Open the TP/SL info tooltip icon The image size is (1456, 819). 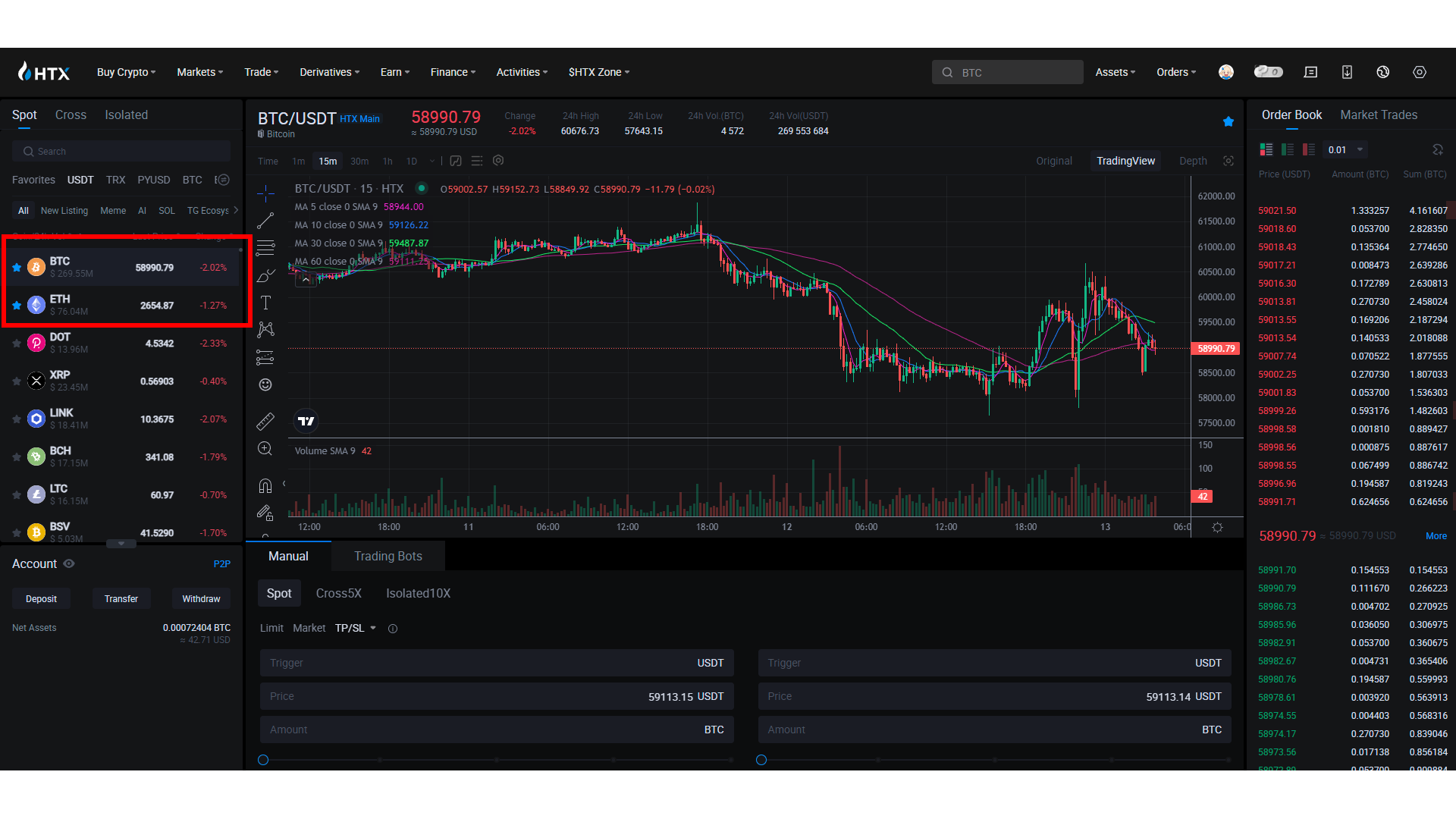coord(393,629)
